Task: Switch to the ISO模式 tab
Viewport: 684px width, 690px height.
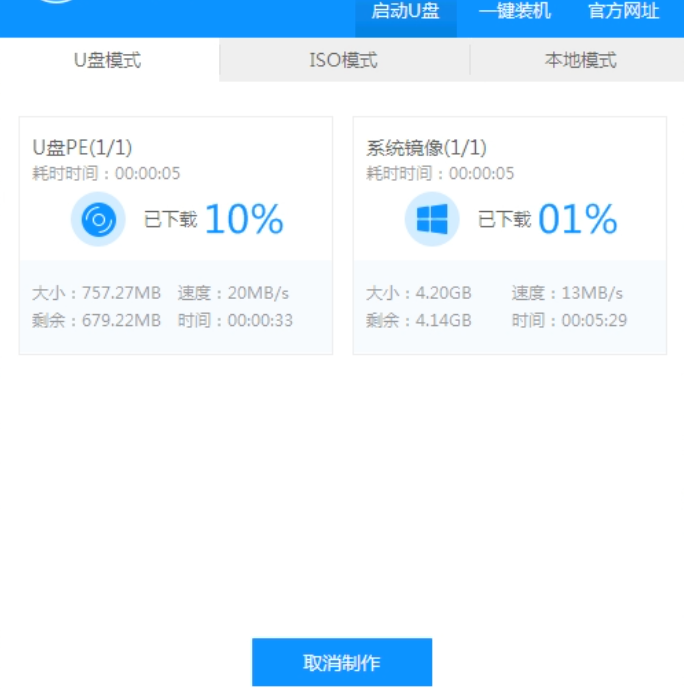Action: coord(344,60)
